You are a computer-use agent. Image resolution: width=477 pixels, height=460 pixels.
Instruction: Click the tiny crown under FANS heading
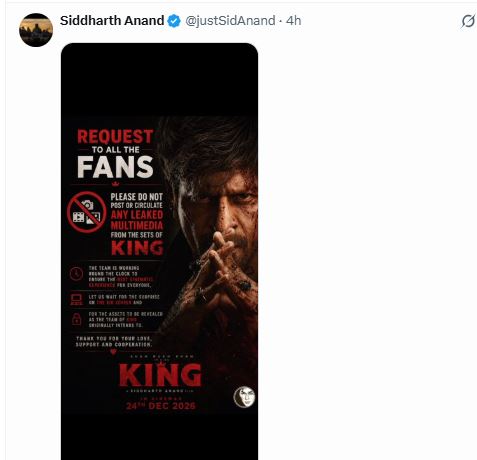click(x=116, y=184)
